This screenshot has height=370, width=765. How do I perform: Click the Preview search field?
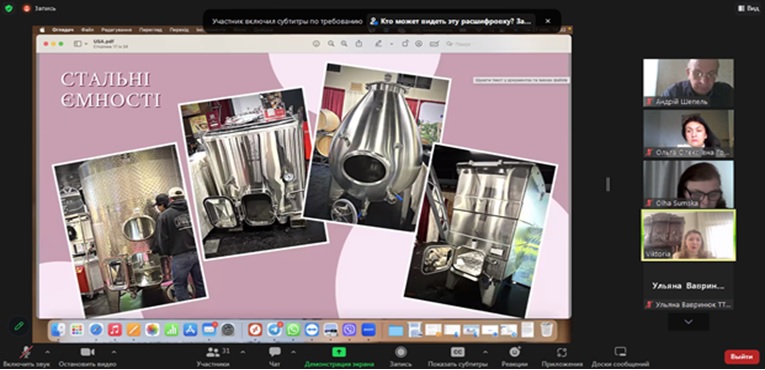[x=505, y=44]
